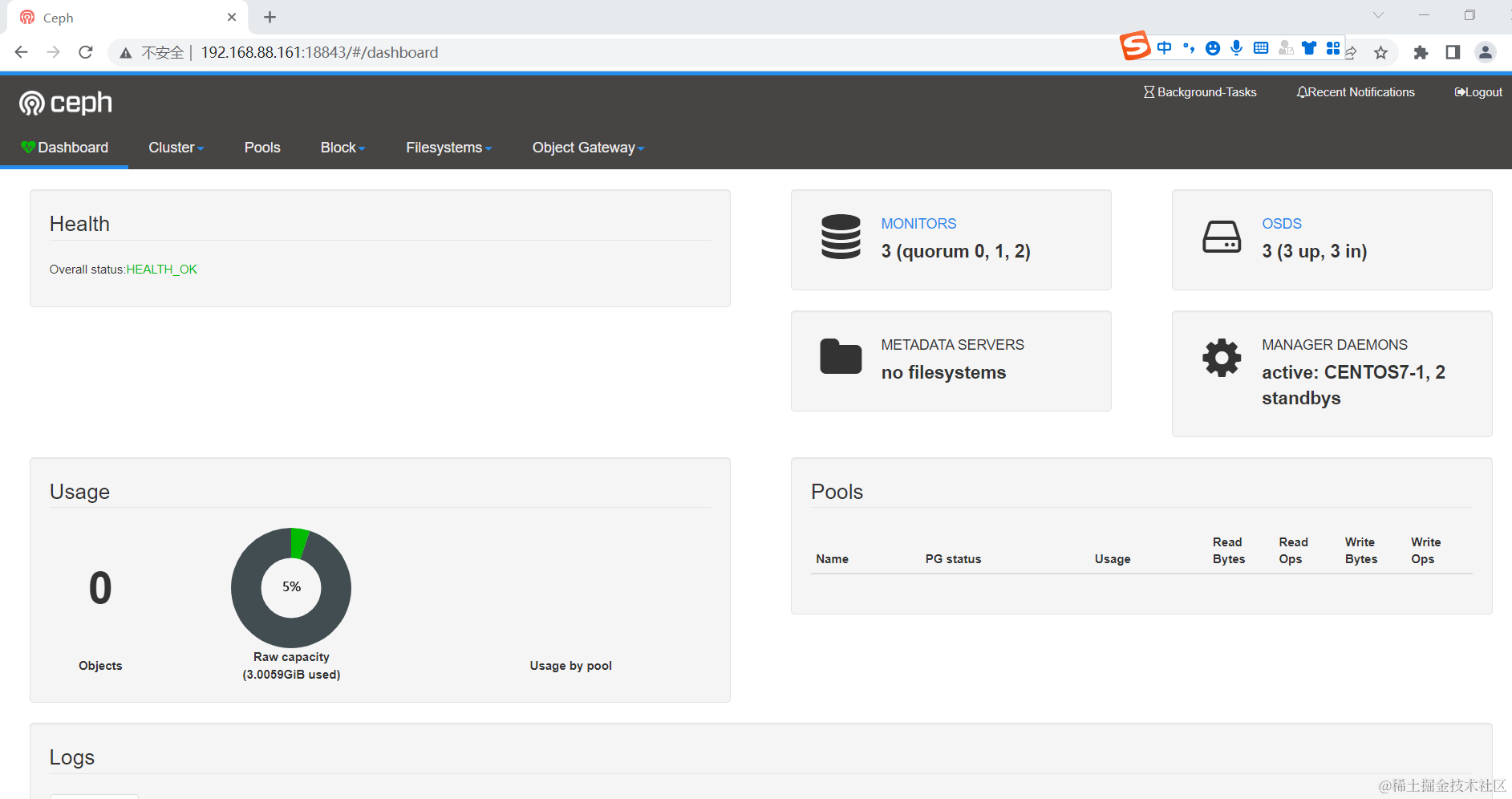Screen dimensions: 1512x799
Task: Open the browser profile avatar
Action: 1486,52
